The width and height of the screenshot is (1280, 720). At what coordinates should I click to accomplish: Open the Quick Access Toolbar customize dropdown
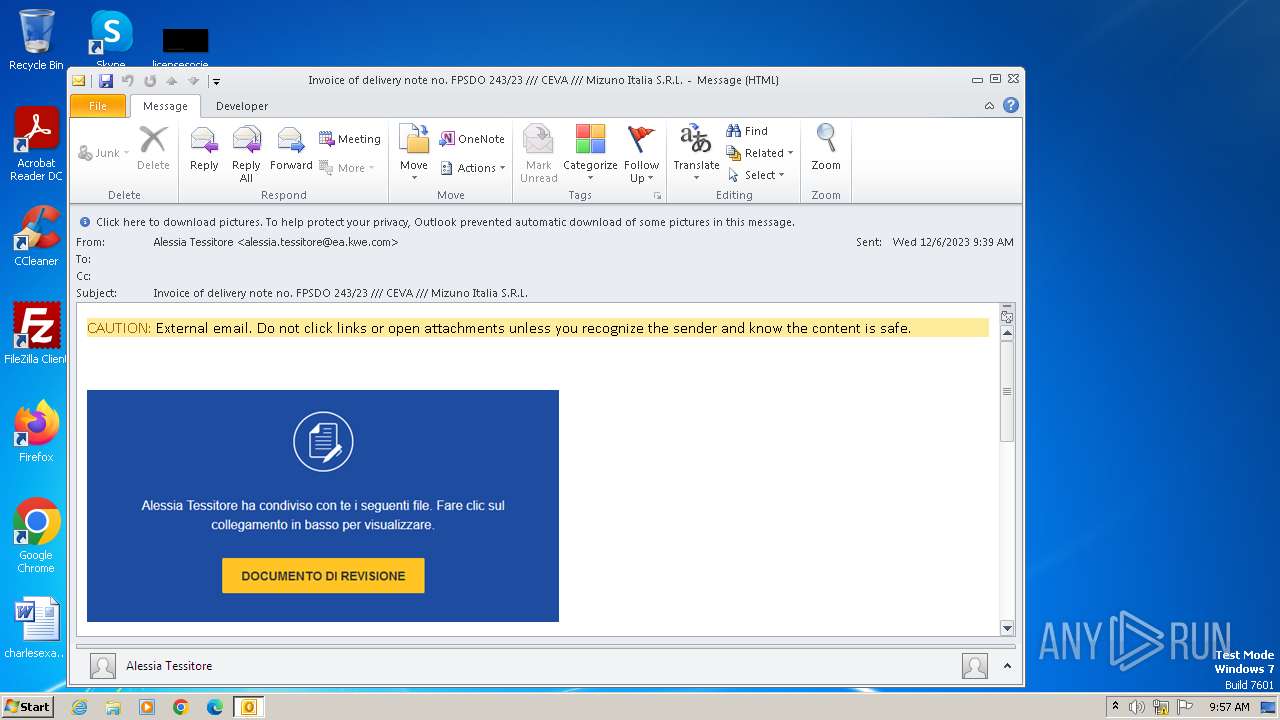[x=216, y=81]
